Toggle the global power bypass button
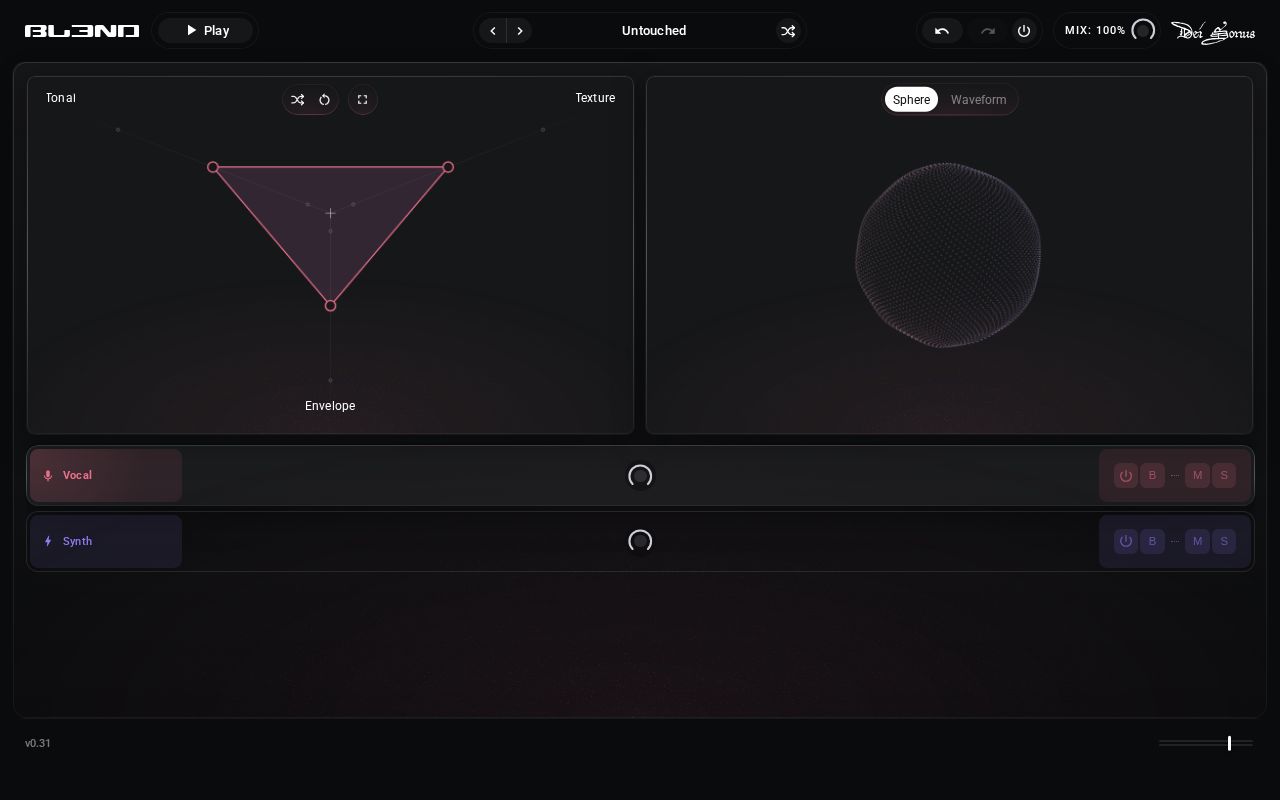The image size is (1280, 800). coord(1024,31)
